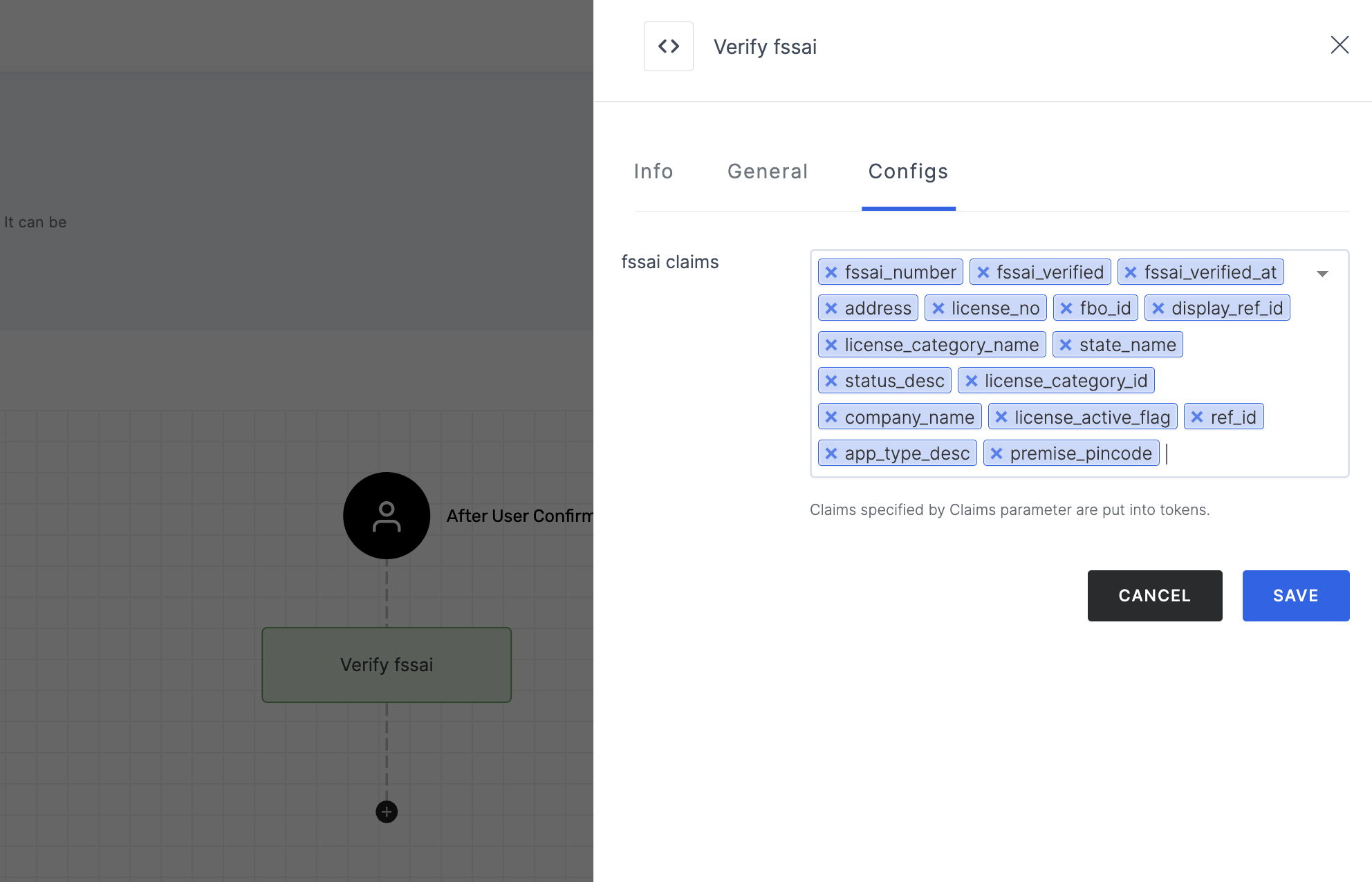The width and height of the screenshot is (1372, 882).
Task: Remove the license_active_flag claim tag
Action: point(1001,417)
